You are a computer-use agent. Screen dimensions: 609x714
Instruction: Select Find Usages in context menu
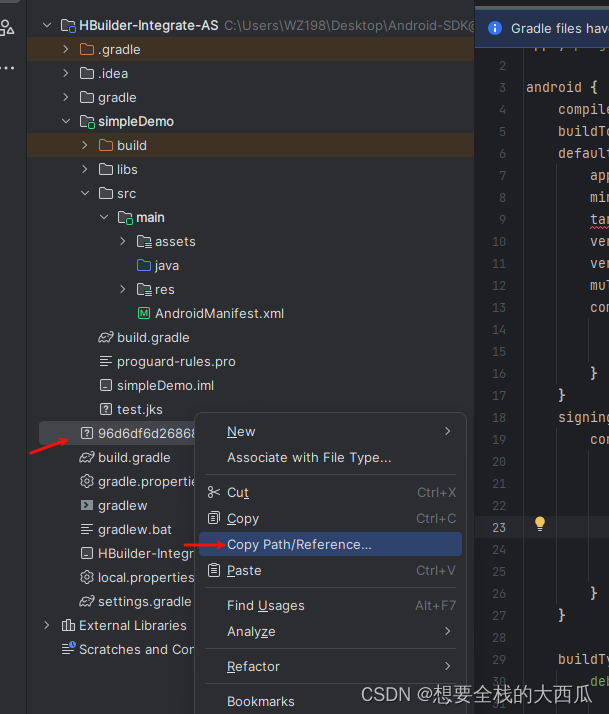pyautogui.click(x=265, y=605)
